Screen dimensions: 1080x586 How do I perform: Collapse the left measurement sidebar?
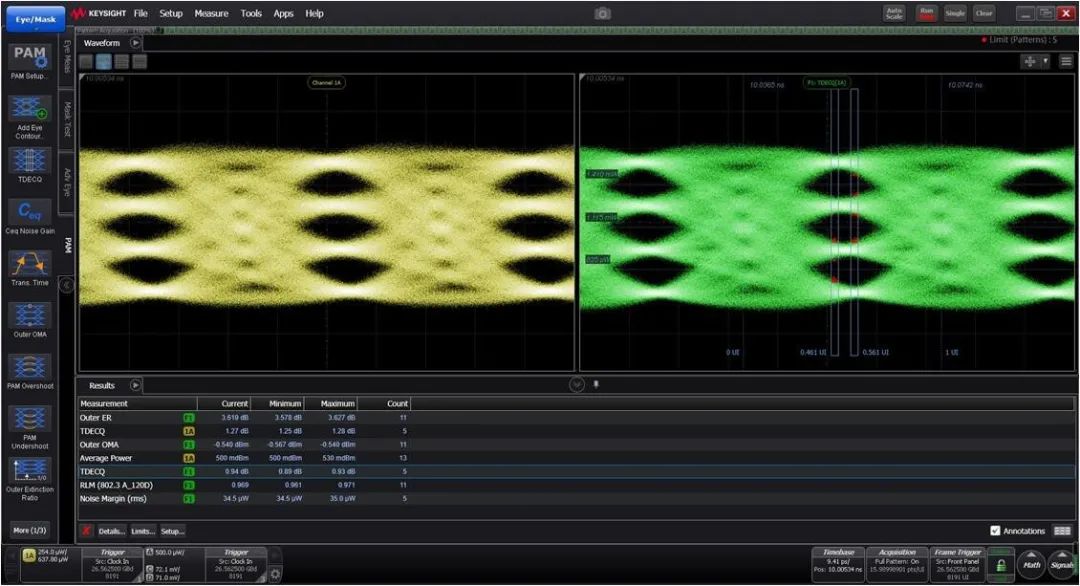click(x=67, y=285)
